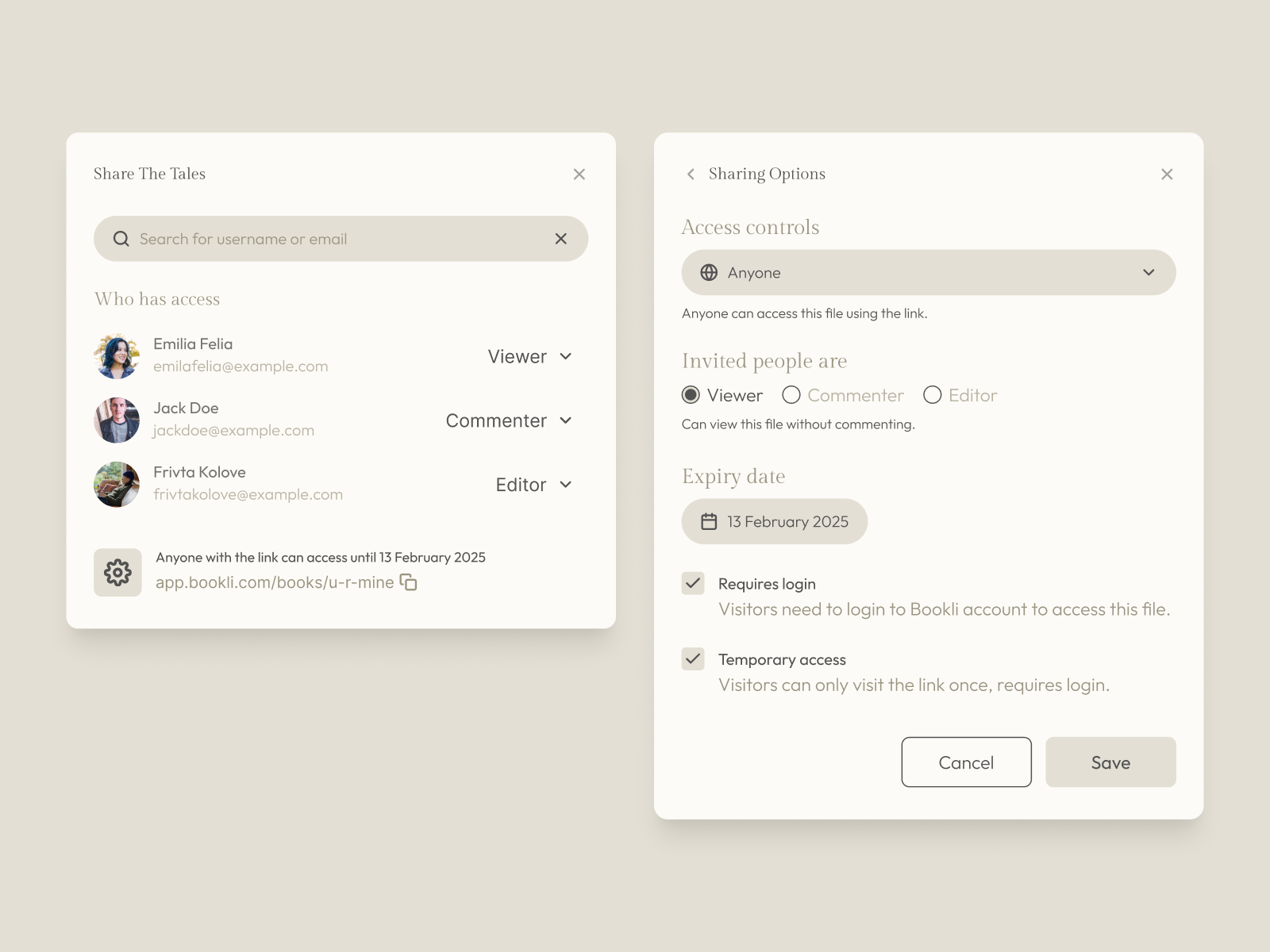Image resolution: width=1270 pixels, height=952 pixels.
Task: Uncheck the Requires login option
Action: pyautogui.click(x=692, y=583)
